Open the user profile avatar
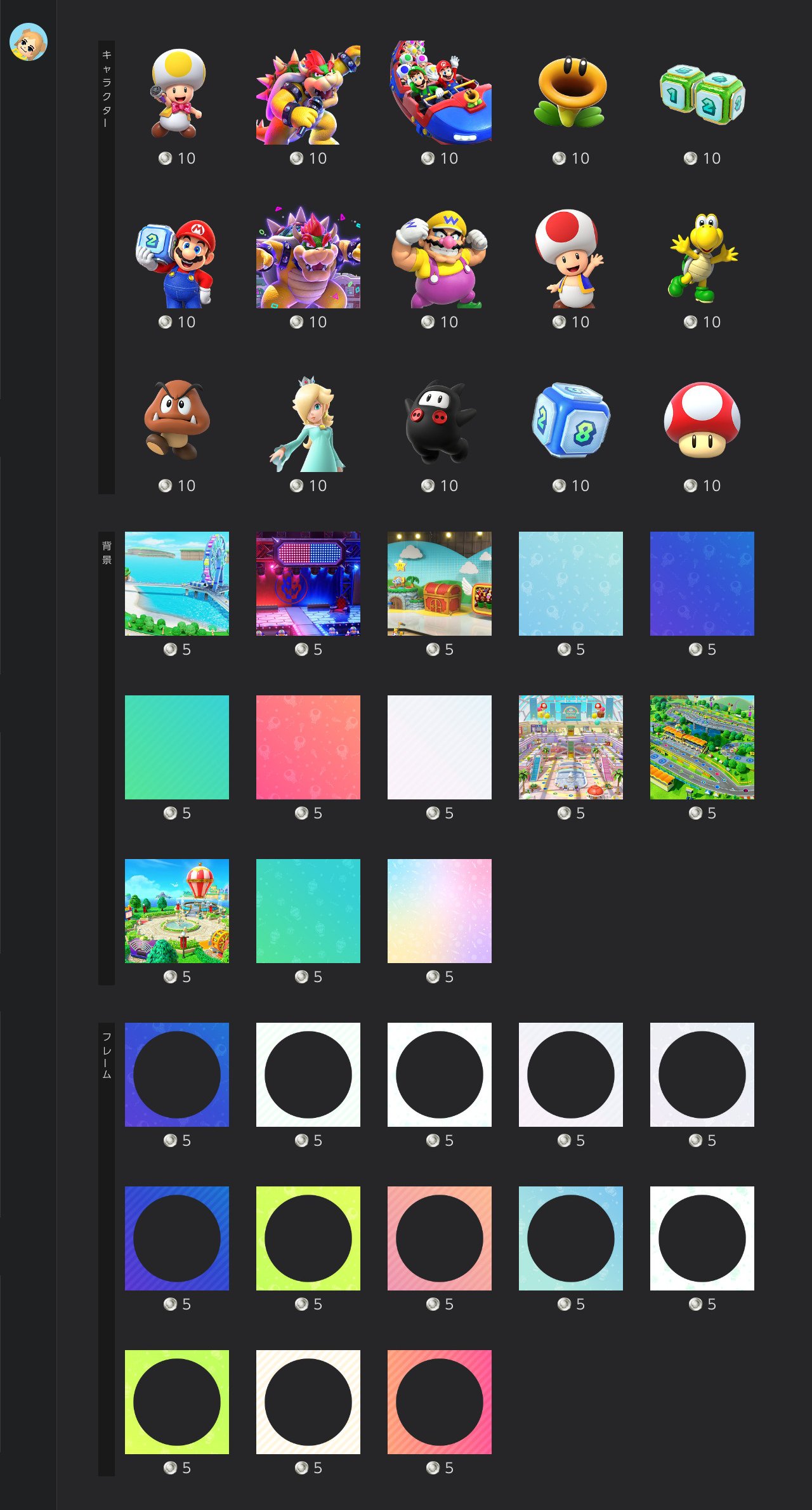812x1510 pixels. [x=29, y=42]
